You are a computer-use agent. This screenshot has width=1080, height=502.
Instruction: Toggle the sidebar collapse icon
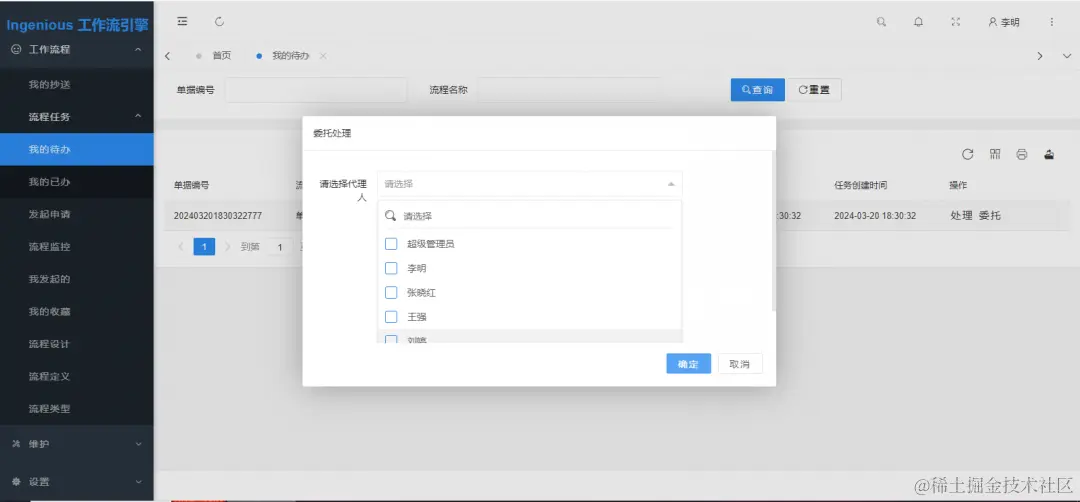pos(182,21)
